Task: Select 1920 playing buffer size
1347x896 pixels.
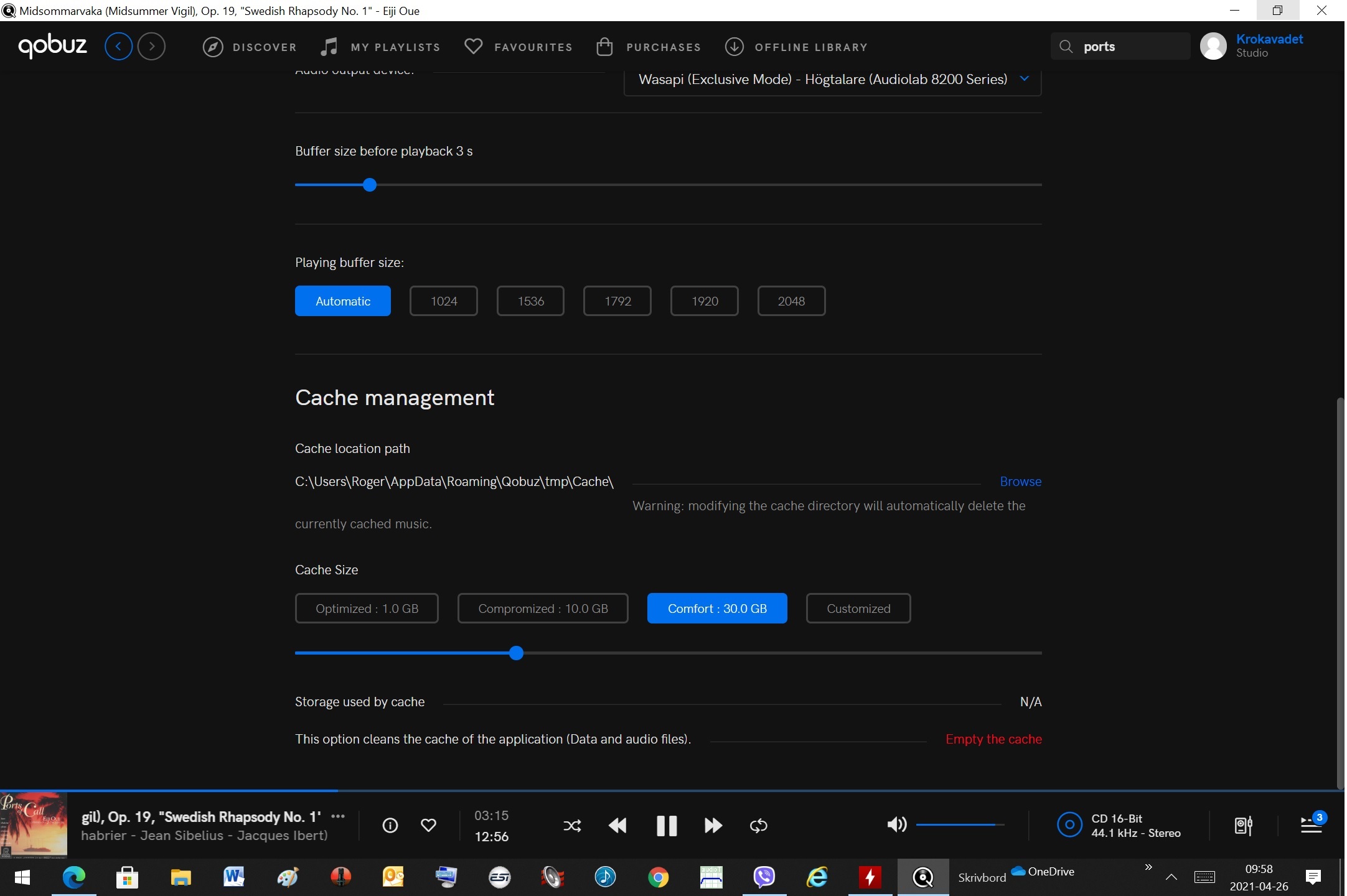Action: (x=705, y=301)
